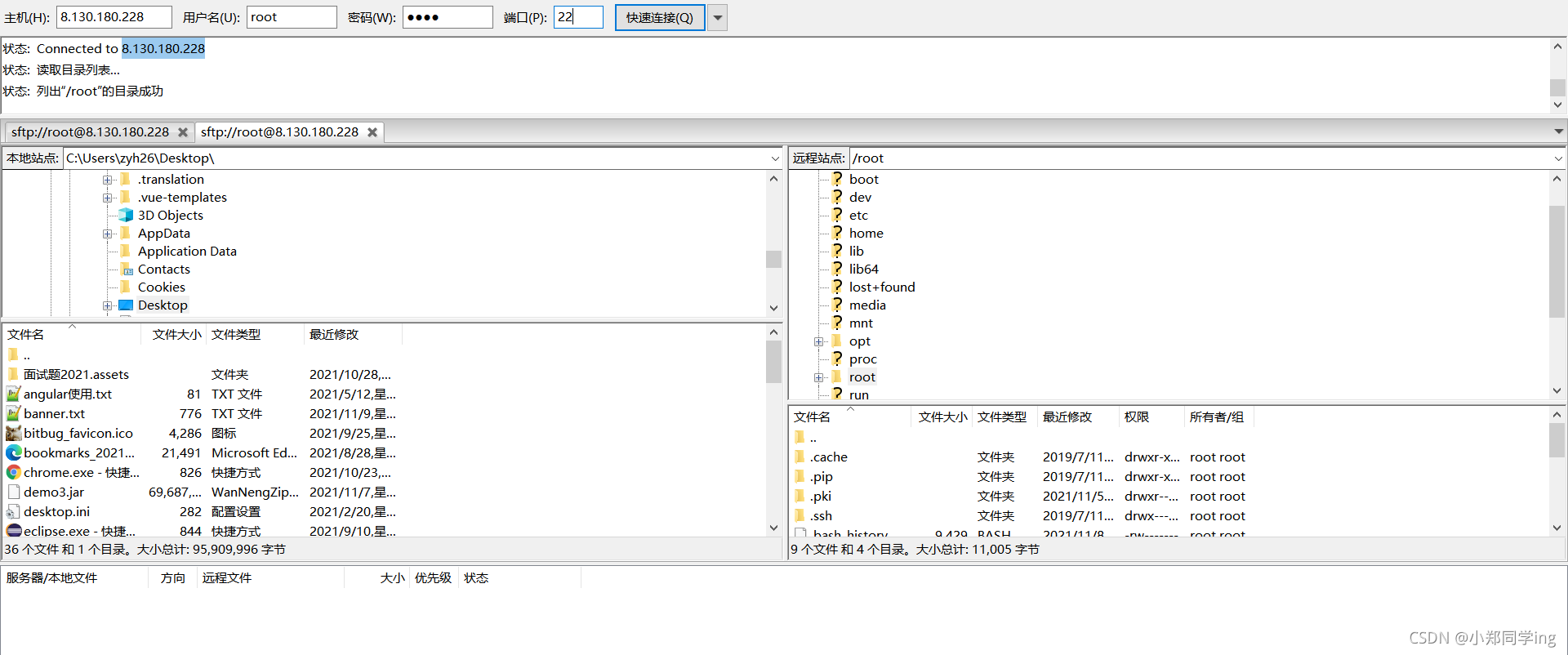Click the angular使用.txt file icon
The image size is (1568, 655).
pos(14,394)
